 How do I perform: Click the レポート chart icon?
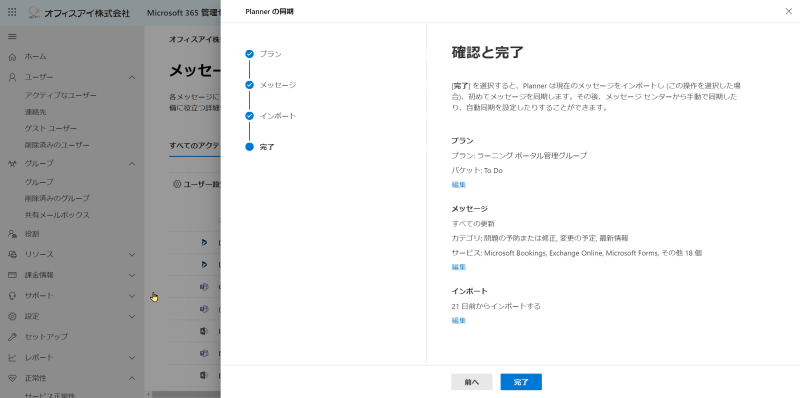(x=13, y=358)
